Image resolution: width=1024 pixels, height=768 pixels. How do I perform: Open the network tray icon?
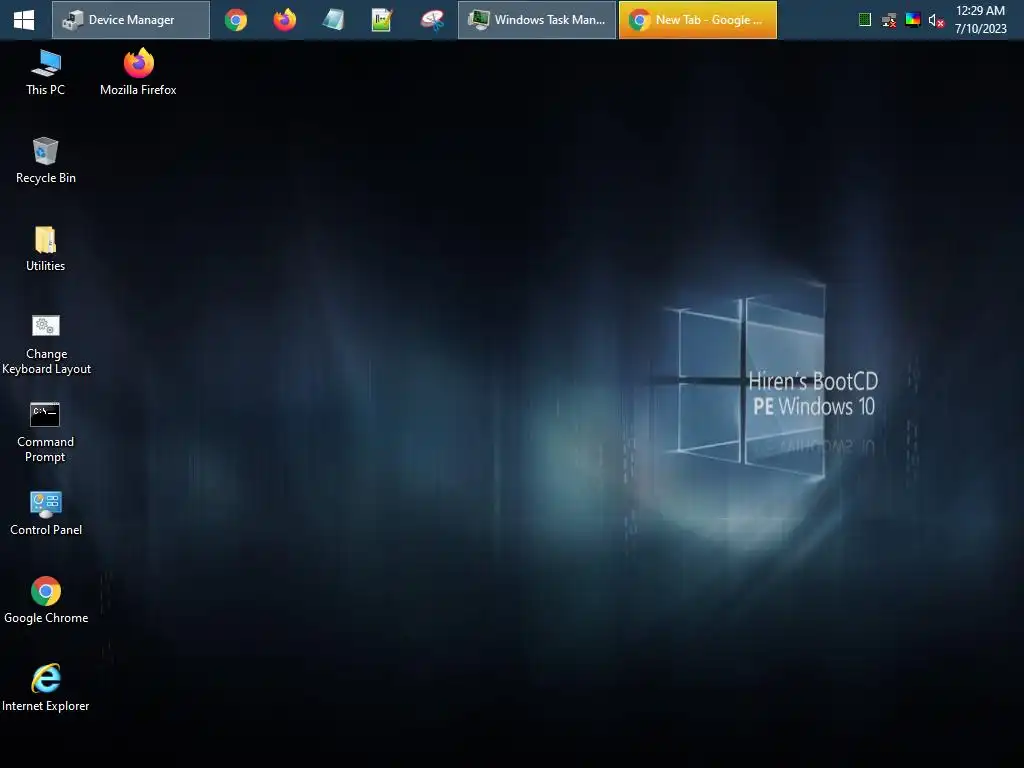pyautogui.click(x=889, y=20)
